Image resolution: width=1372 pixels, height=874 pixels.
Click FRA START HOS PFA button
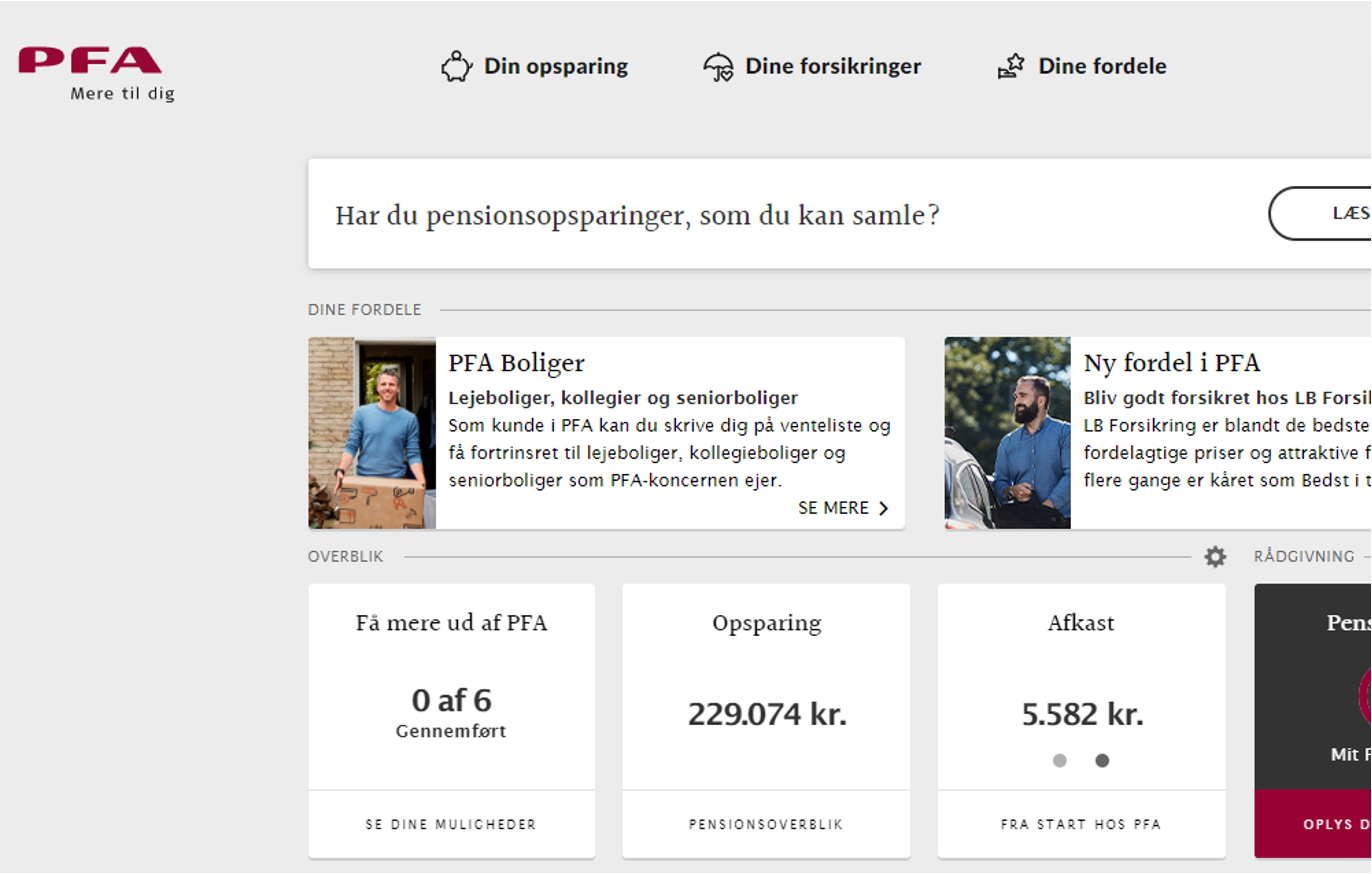[x=1081, y=825]
